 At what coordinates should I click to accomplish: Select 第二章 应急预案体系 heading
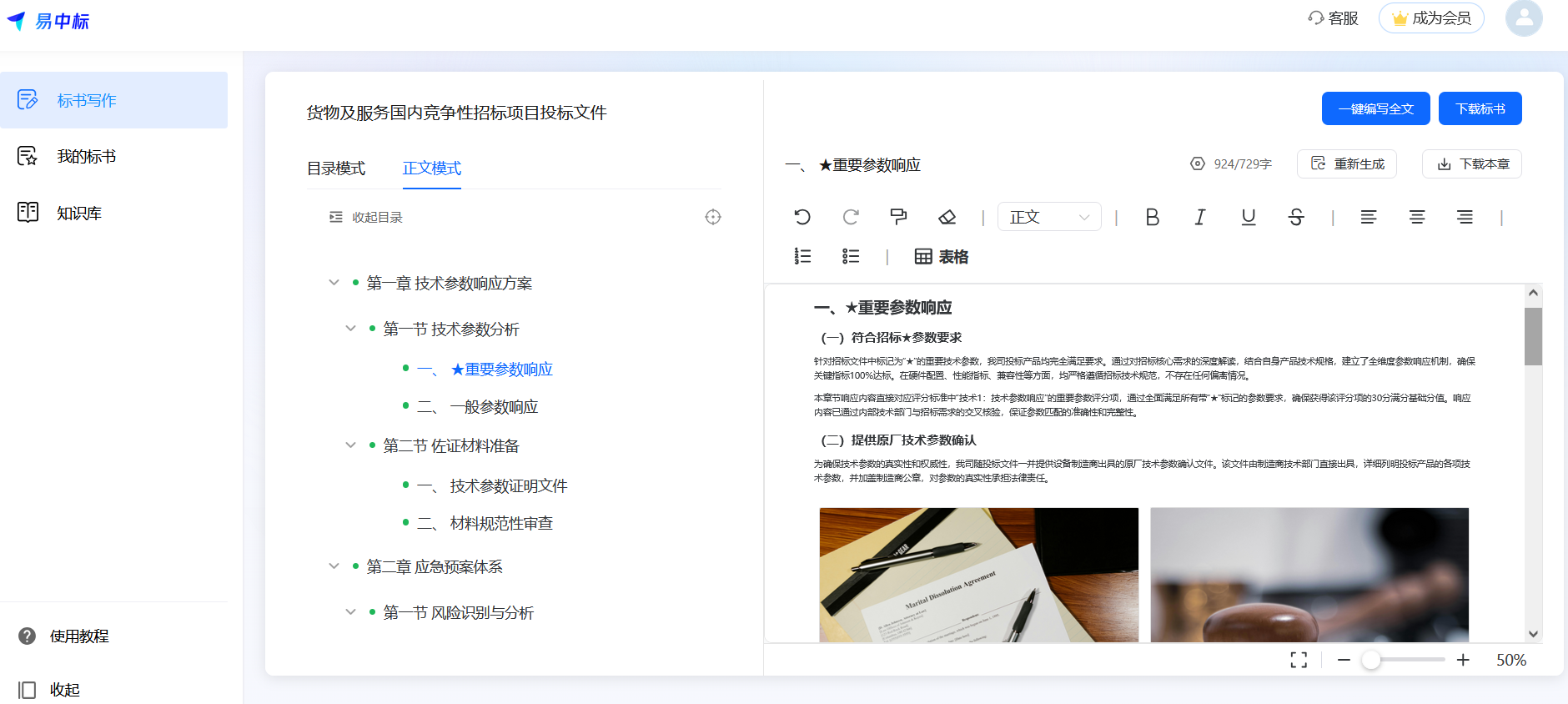coord(435,567)
